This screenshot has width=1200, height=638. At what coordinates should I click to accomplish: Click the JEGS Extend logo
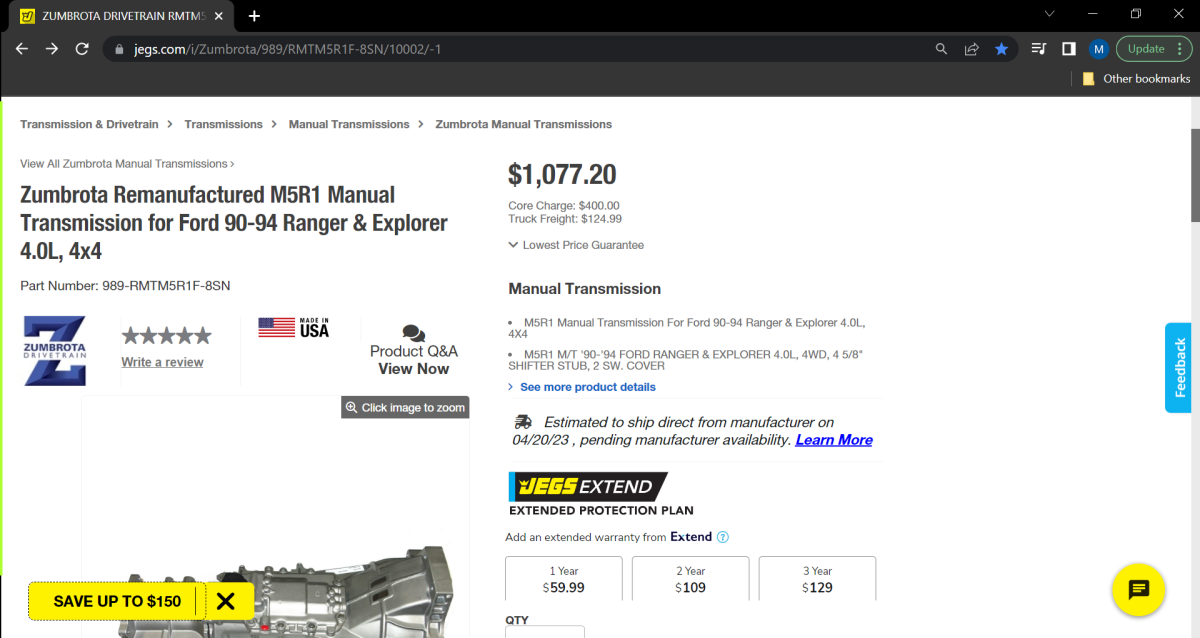[588, 487]
